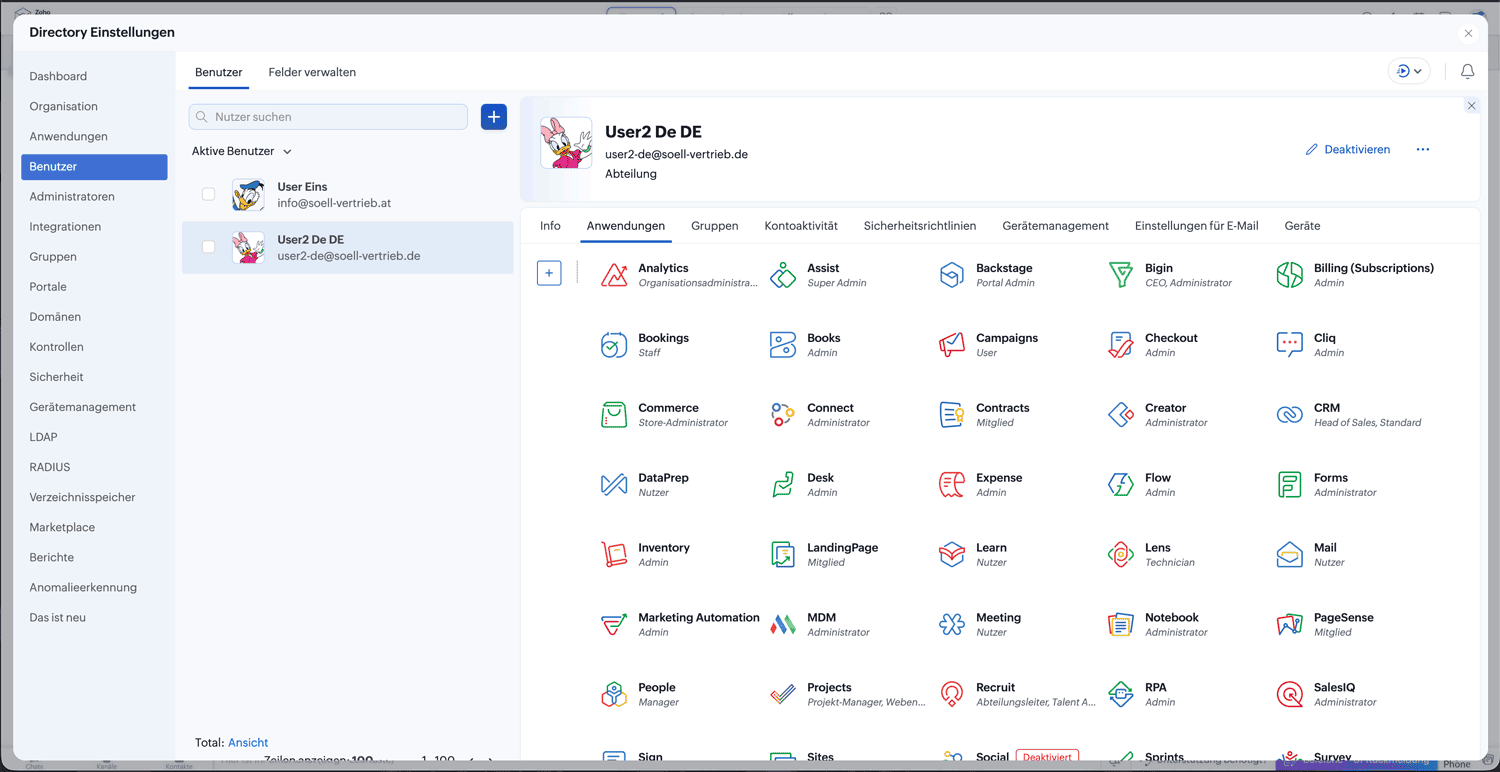1500x772 pixels.
Task: Click the Campaigns megaphone icon
Action: [x=952, y=344]
